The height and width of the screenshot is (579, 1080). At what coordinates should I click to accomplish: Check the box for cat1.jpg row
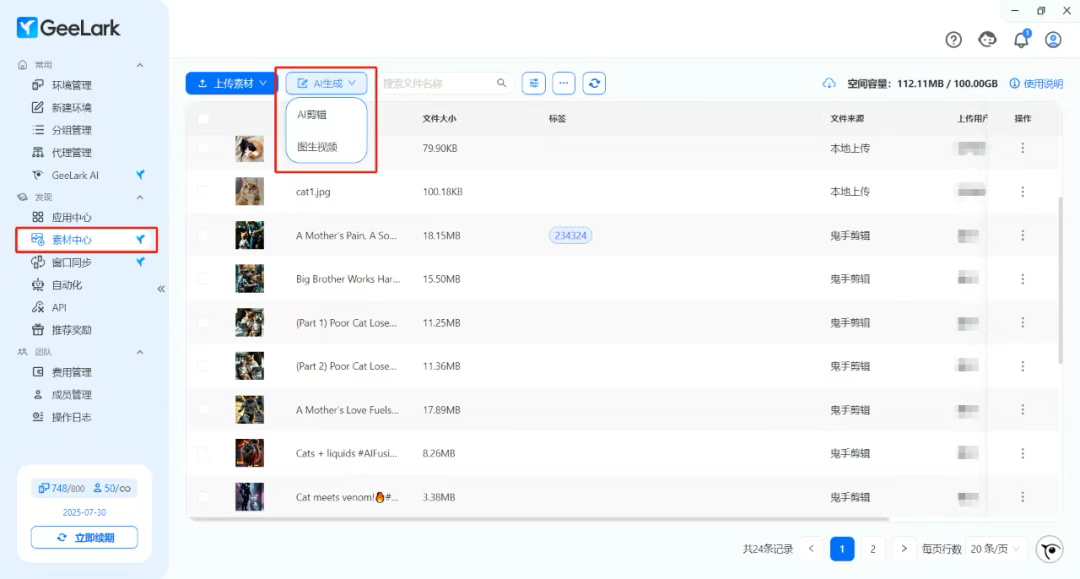(x=204, y=192)
